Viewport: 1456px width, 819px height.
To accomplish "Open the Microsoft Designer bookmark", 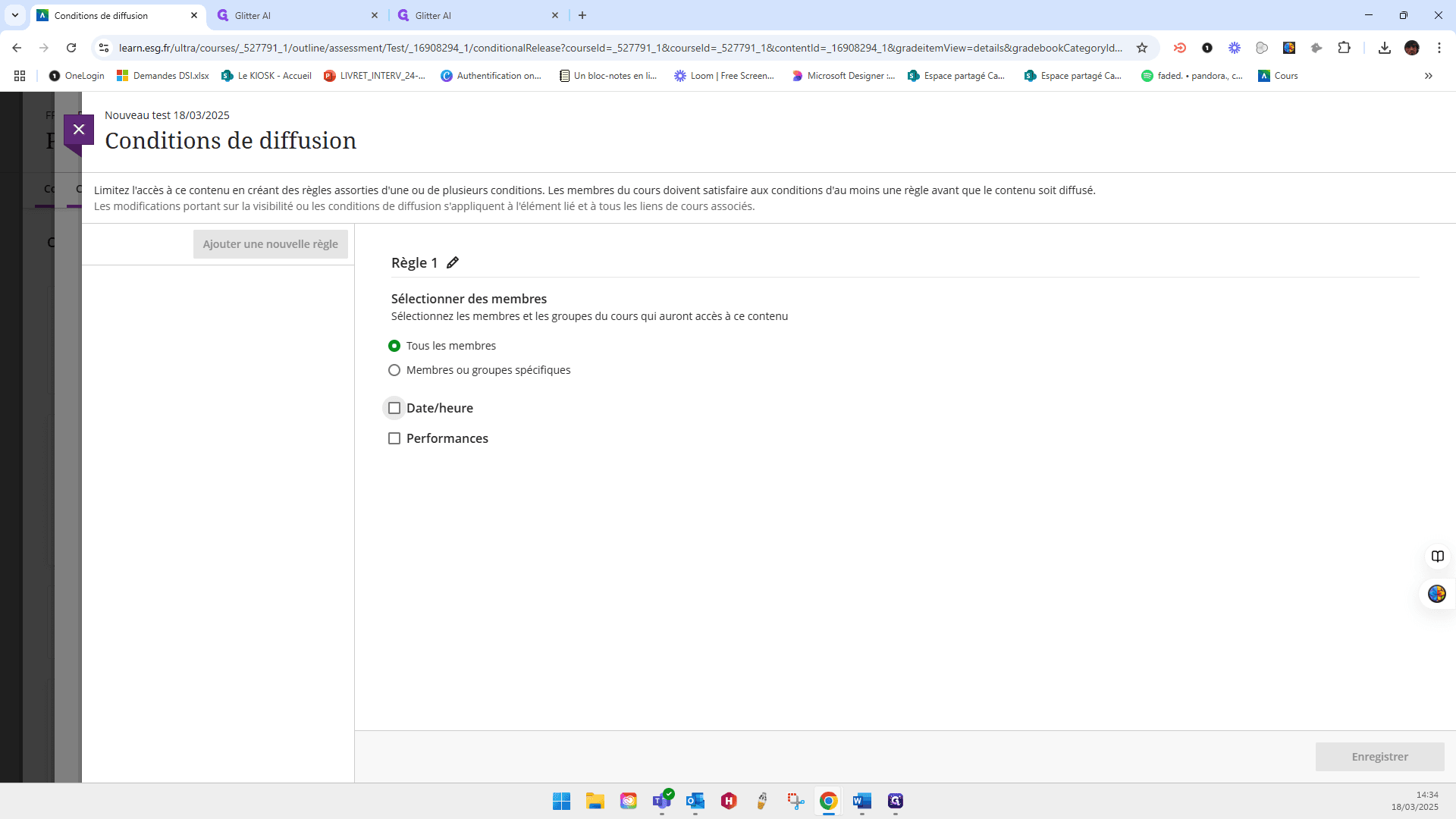I will point(843,76).
